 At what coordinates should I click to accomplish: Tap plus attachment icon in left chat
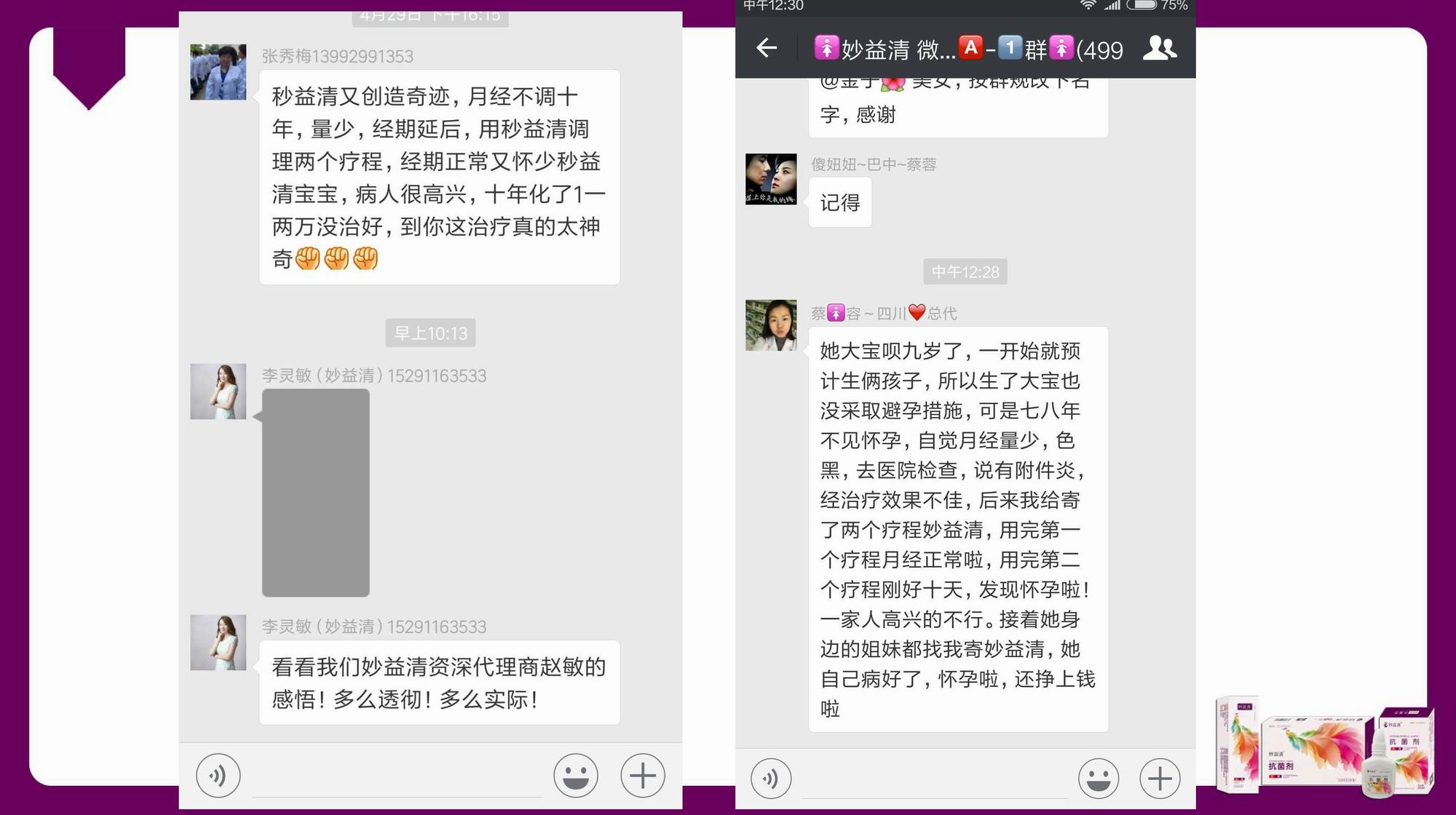(643, 776)
